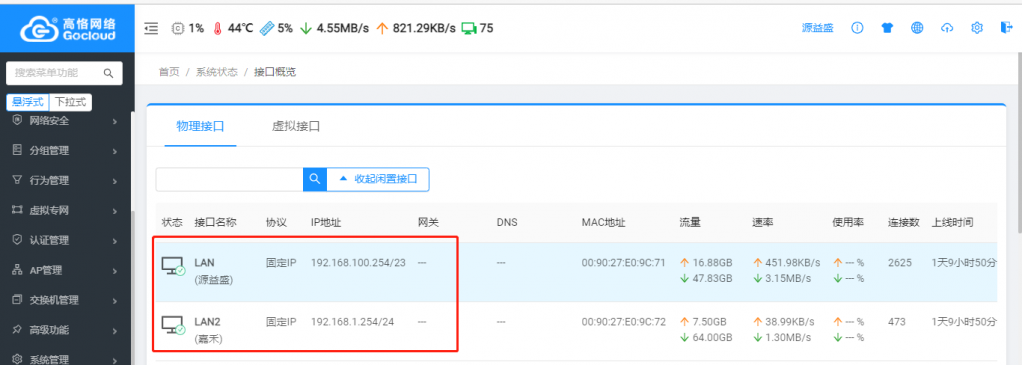Image resolution: width=1022 pixels, height=365 pixels.
Task: Click the 源益盛 account link
Action: point(817,28)
